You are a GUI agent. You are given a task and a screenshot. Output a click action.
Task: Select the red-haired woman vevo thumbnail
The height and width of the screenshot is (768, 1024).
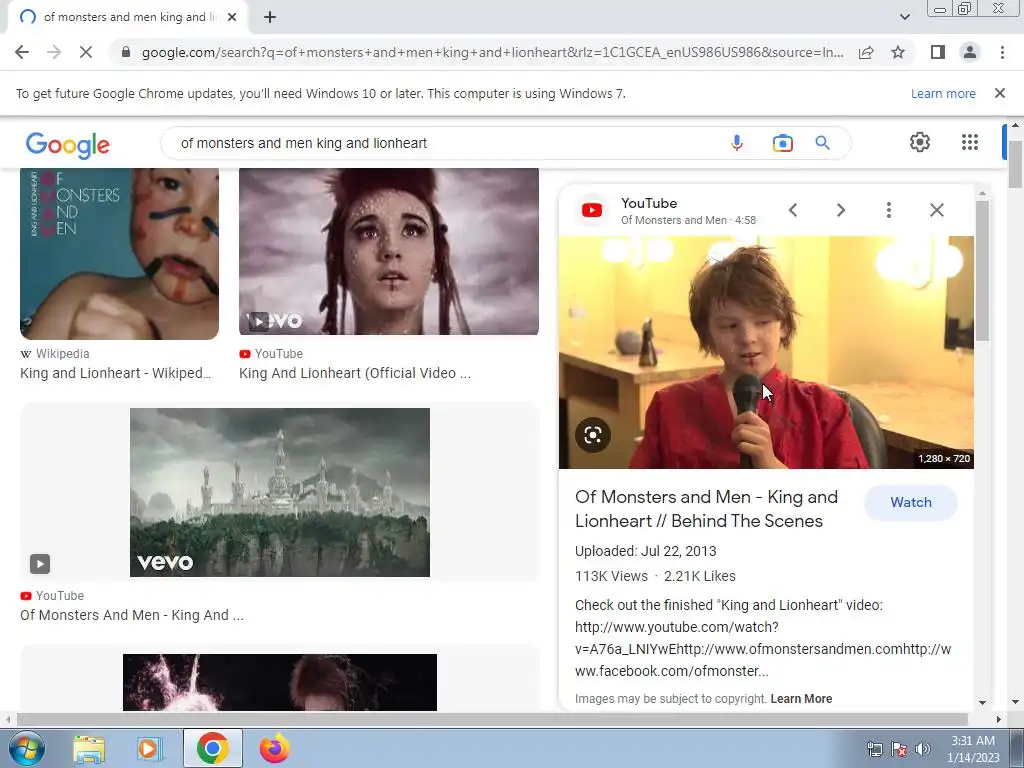tap(389, 251)
